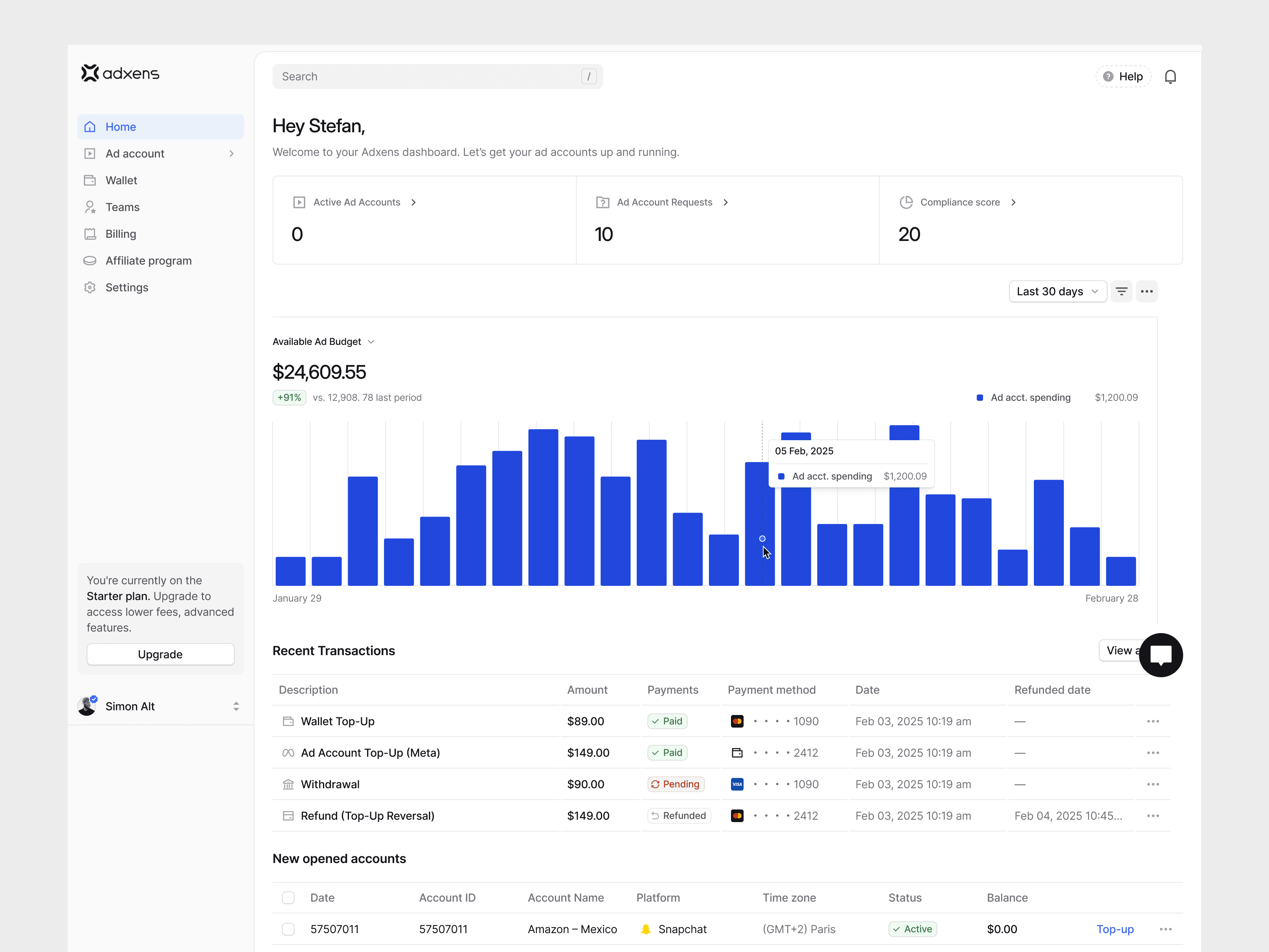Open options for Wallet Top-Up row

pos(1152,721)
